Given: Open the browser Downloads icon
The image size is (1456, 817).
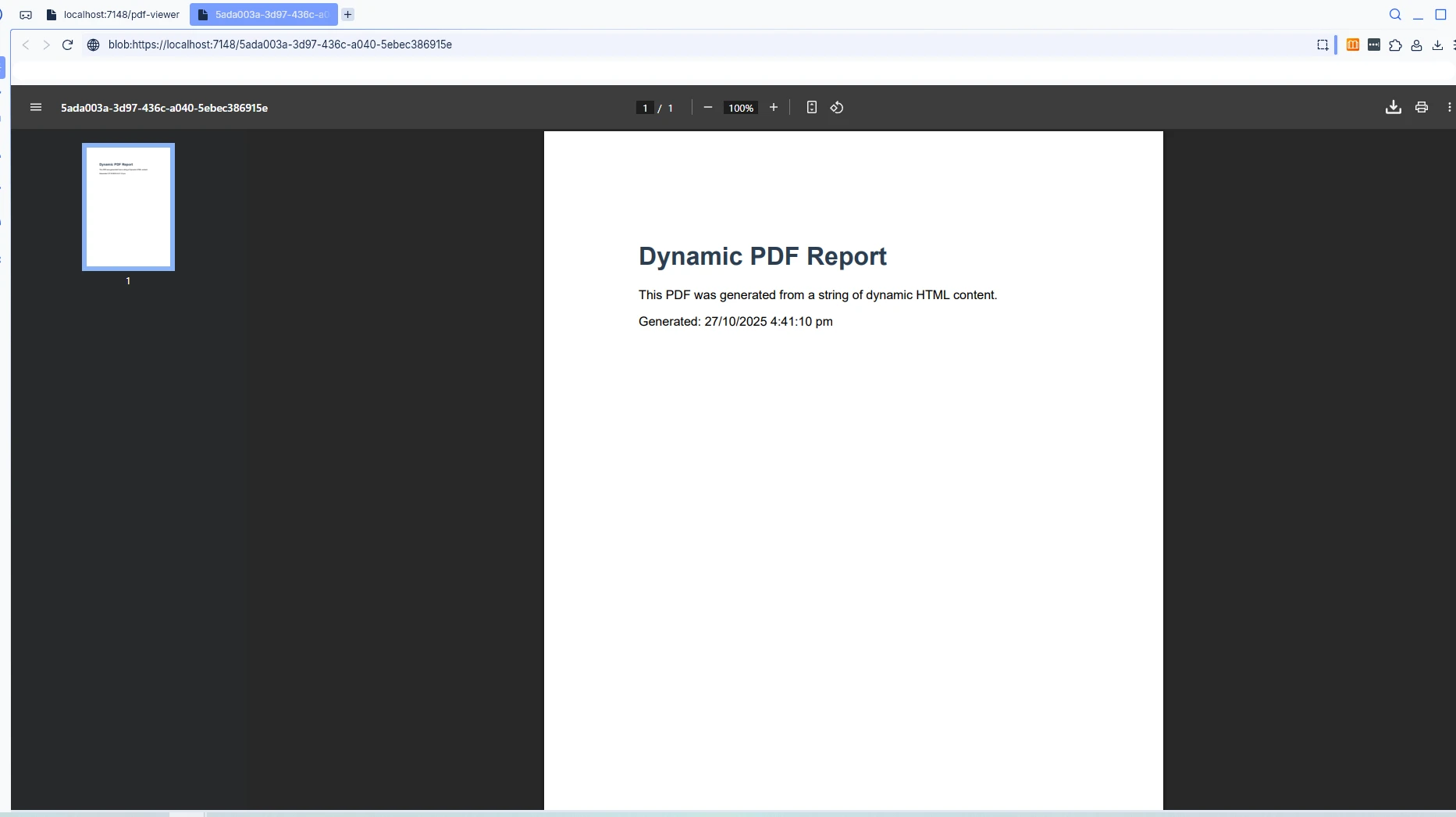Looking at the screenshot, I should (1437, 45).
